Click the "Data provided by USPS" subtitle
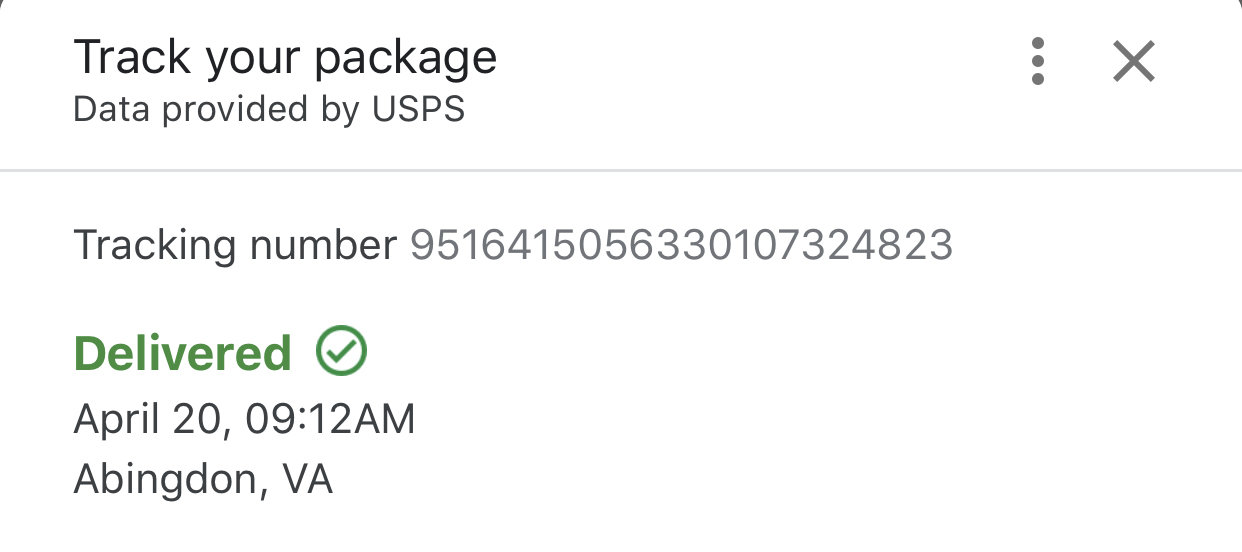Image resolution: width=1242 pixels, height=552 pixels. tap(269, 109)
